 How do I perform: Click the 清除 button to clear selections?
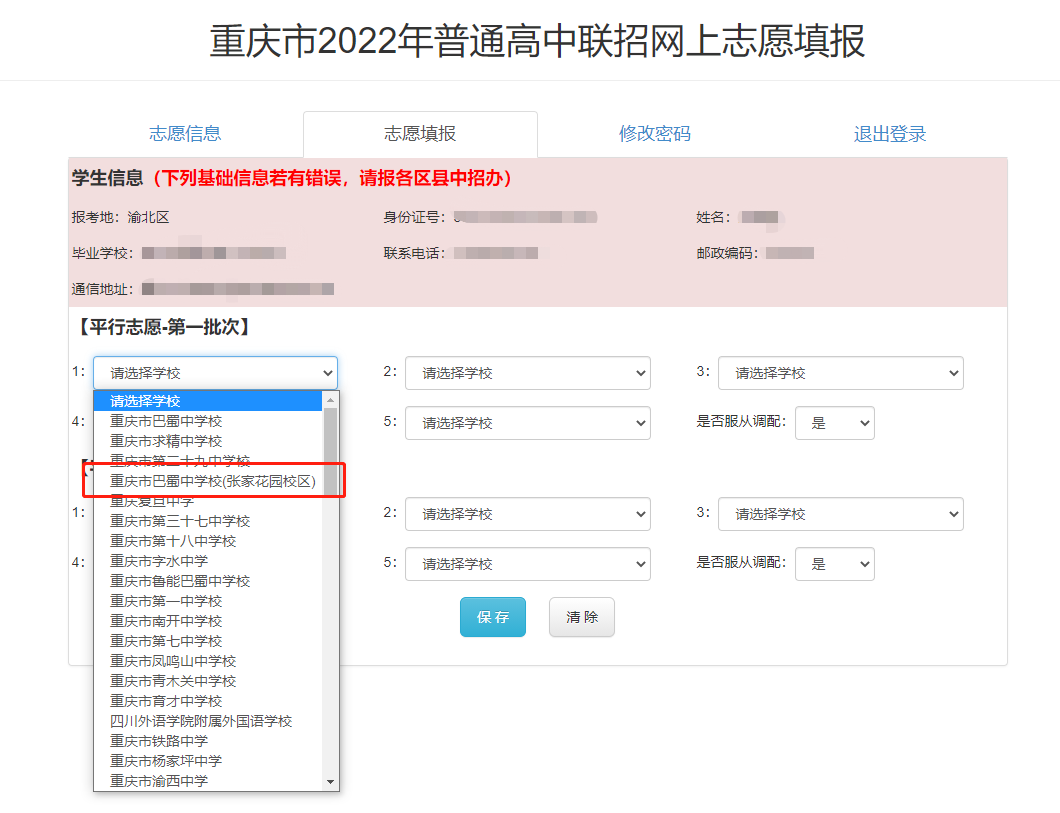[581, 616]
